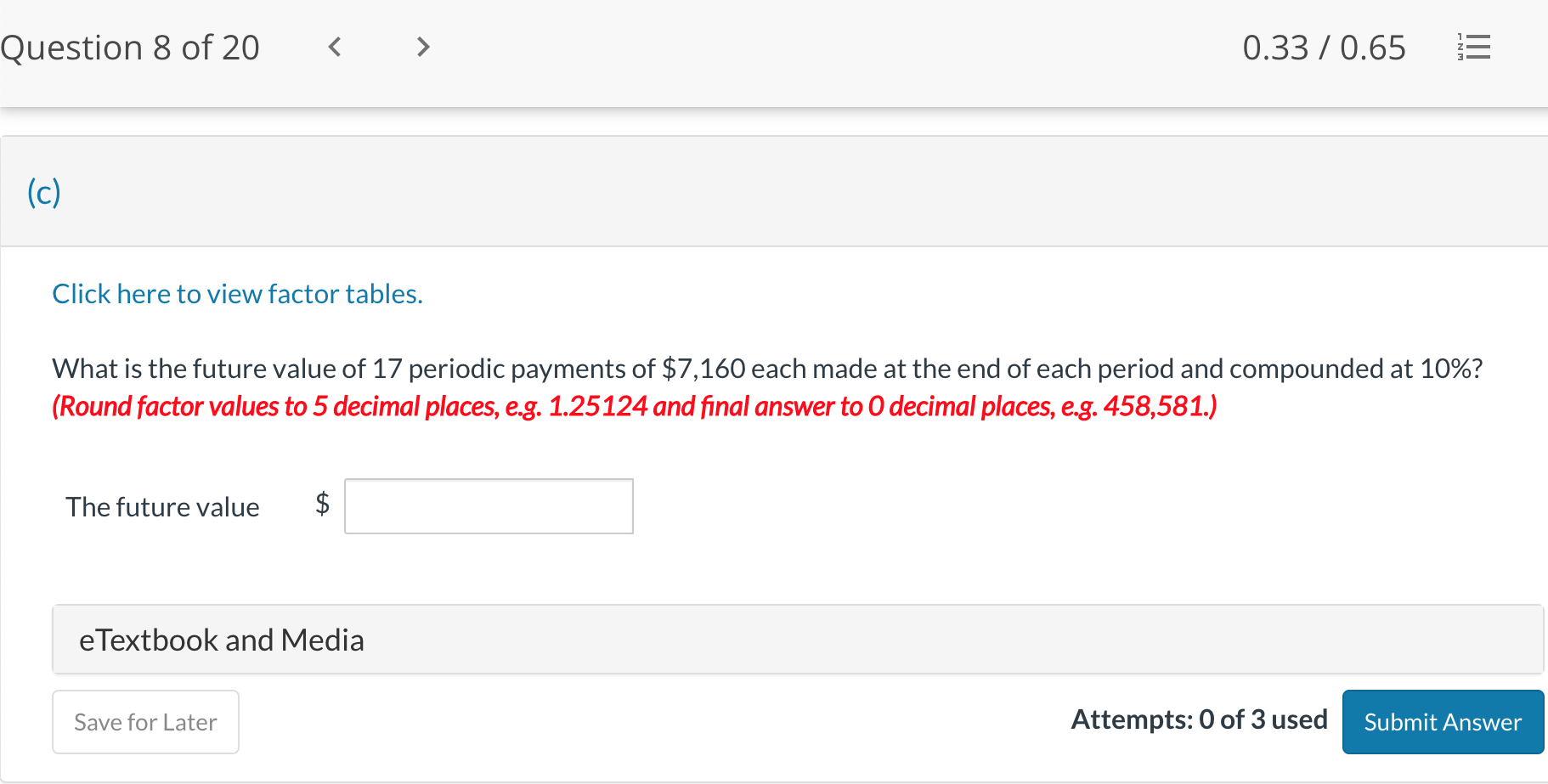The width and height of the screenshot is (1548, 784).
Task: Expand the eTextbook and Media section
Action: (221, 640)
